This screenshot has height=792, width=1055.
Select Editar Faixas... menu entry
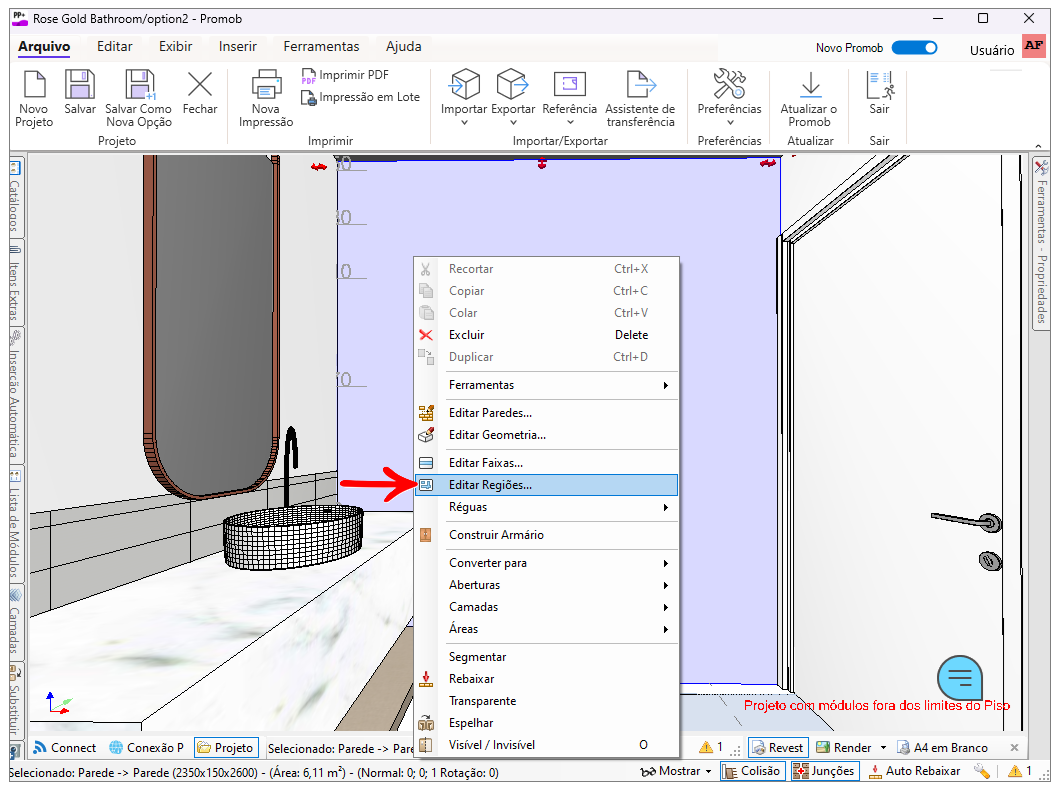point(546,463)
